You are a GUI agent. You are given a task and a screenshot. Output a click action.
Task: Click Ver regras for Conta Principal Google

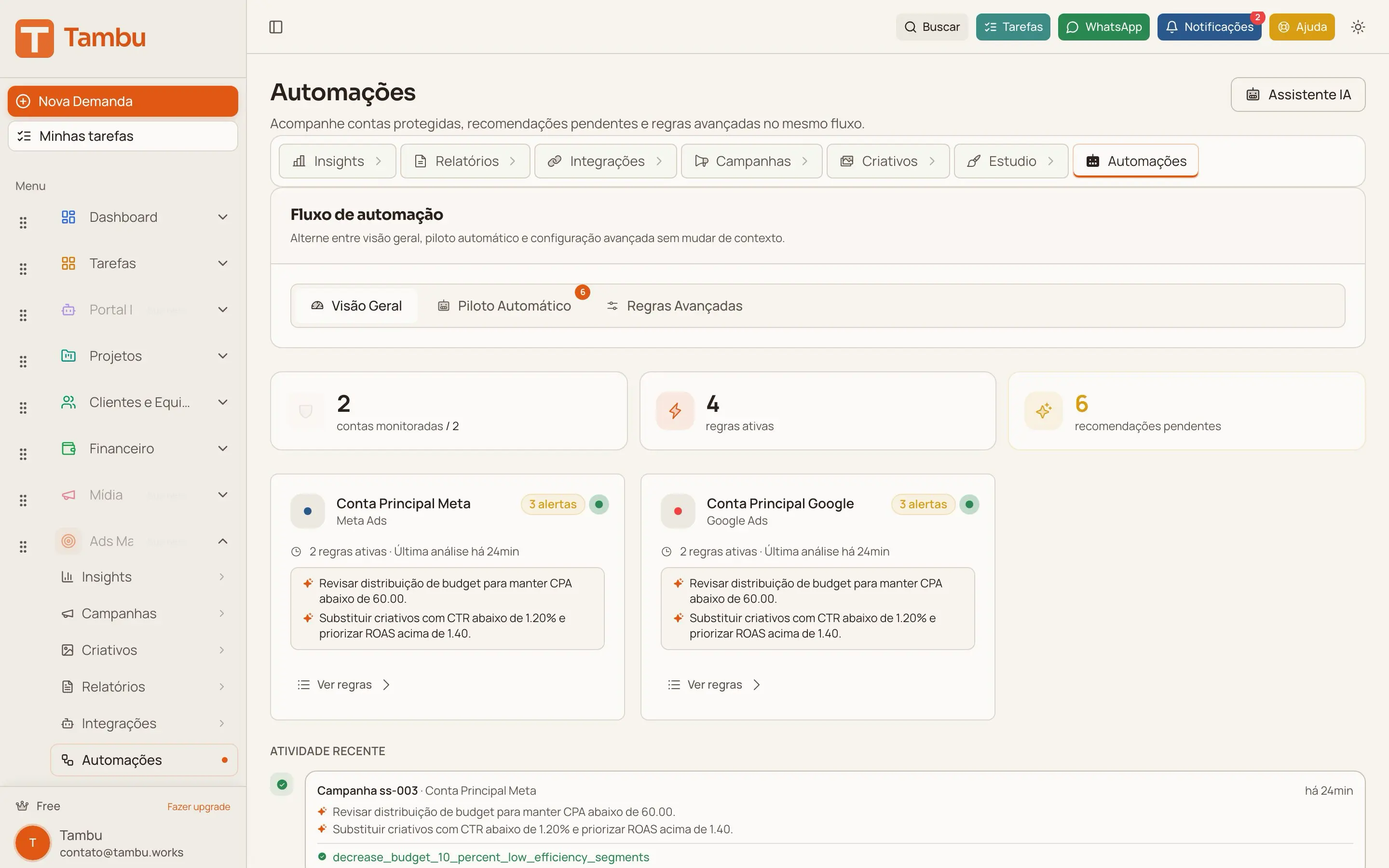714,684
